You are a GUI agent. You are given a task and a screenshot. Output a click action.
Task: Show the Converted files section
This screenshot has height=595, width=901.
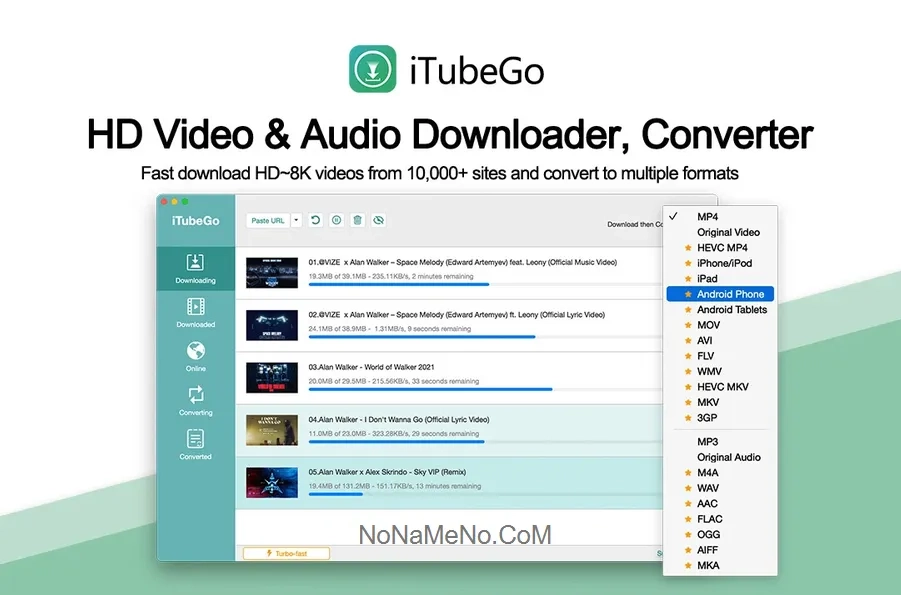(195, 444)
